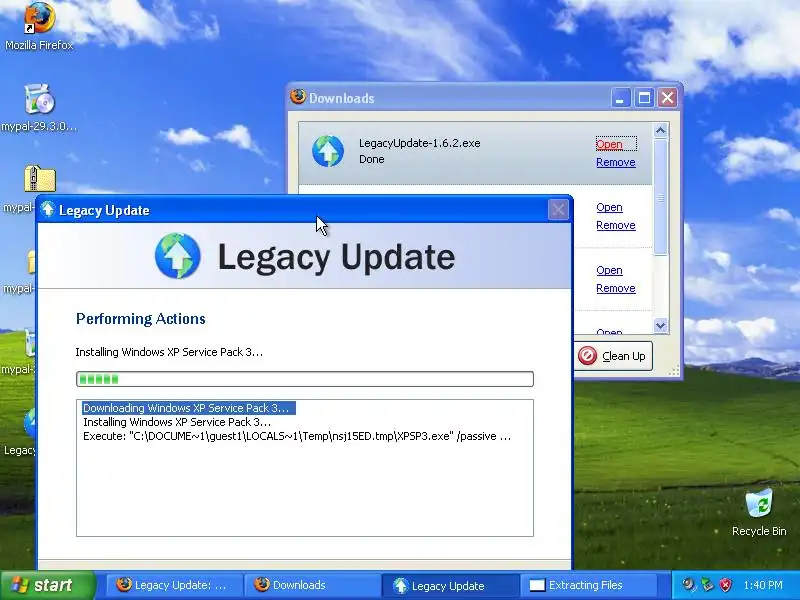Open the Recycle Bin
Screen dimensions: 800x600
(759, 512)
